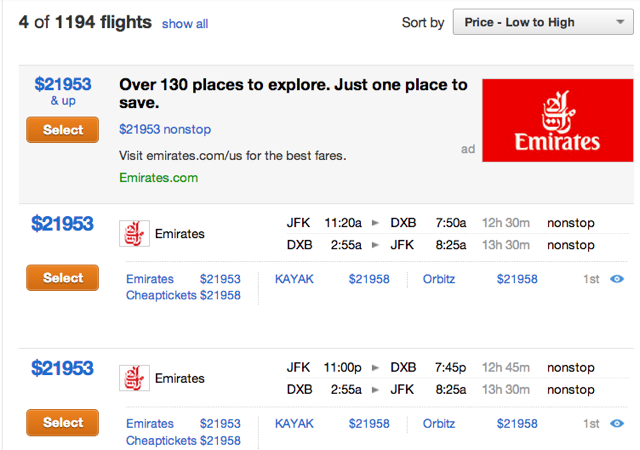Open the green Emirates.com link

coord(158,178)
